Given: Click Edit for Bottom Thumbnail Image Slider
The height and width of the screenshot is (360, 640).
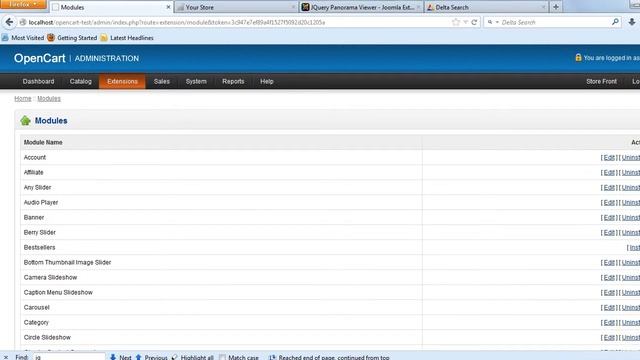Looking at the screenshot, I should tap(609, 262).
